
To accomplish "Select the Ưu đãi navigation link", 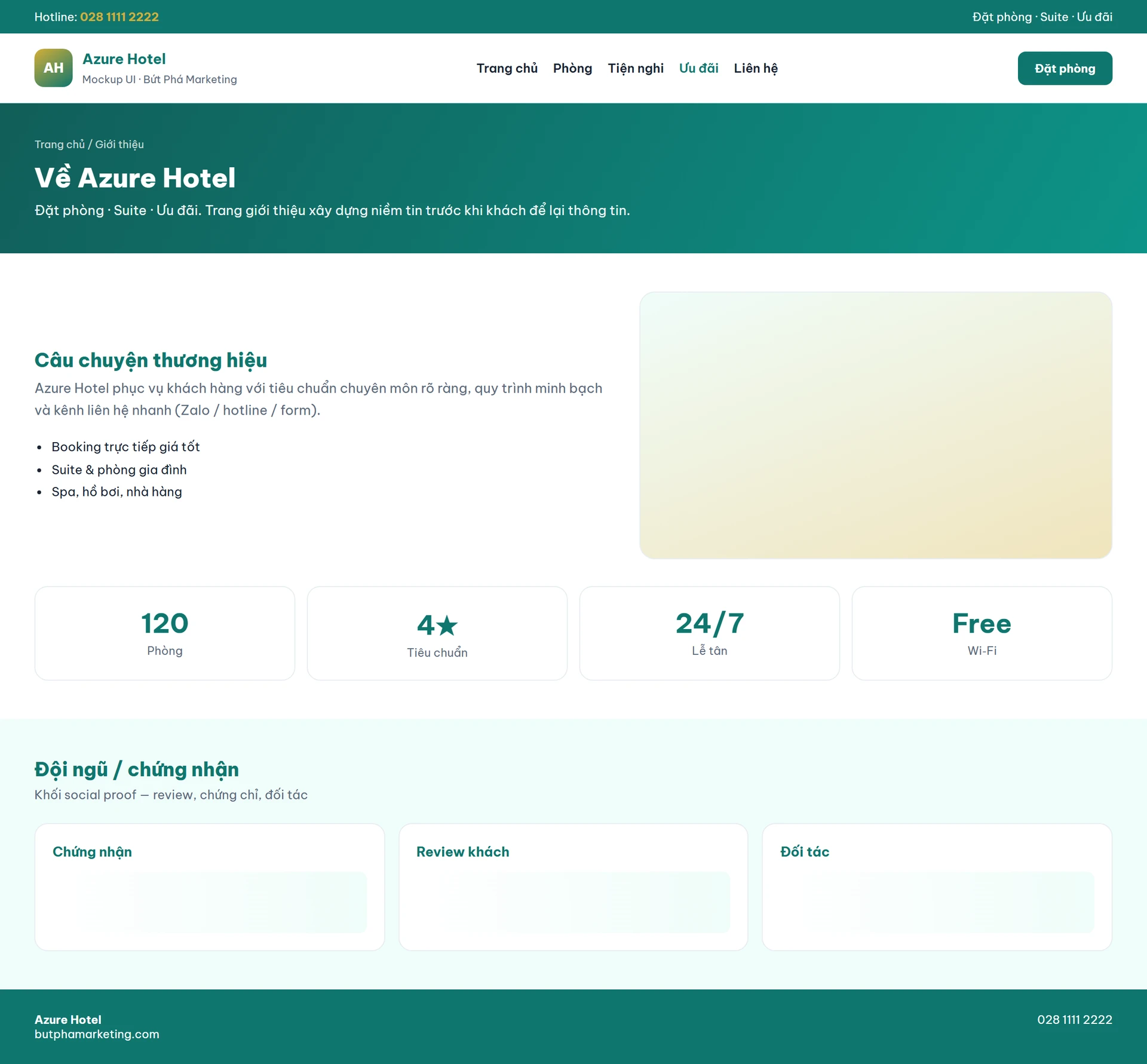I will click(698, 68).
